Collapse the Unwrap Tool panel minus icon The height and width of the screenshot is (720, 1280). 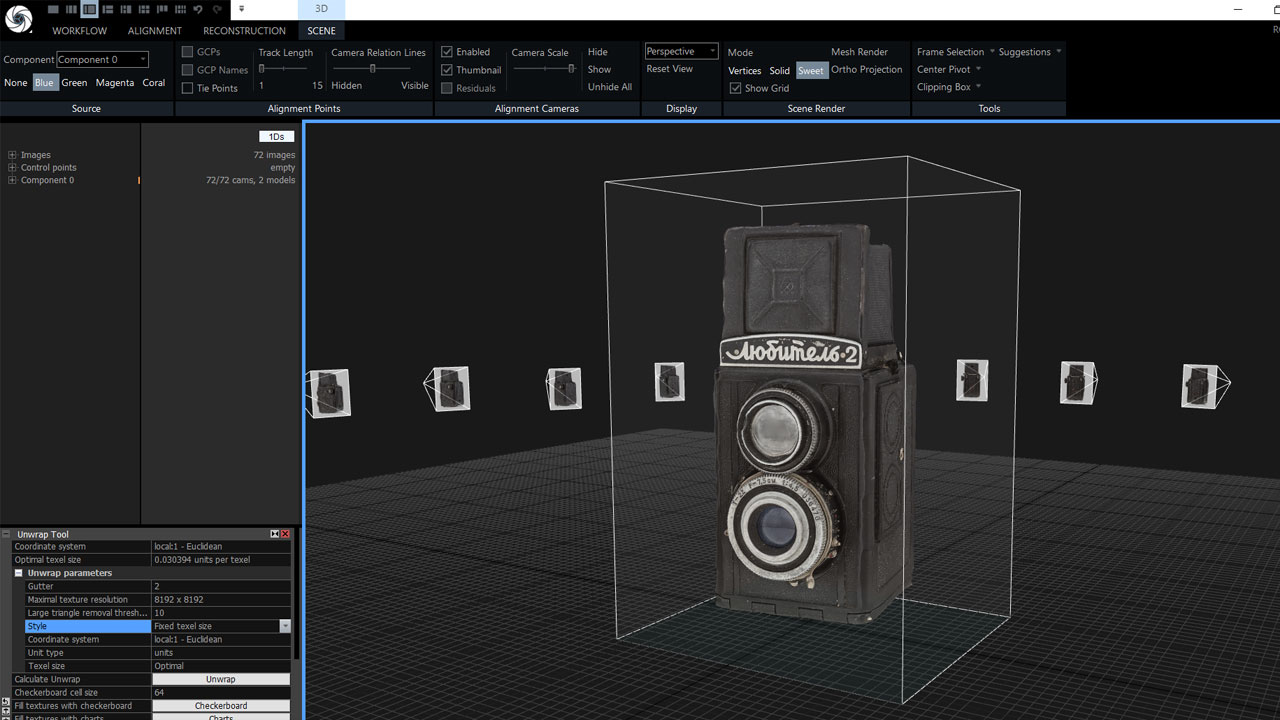click(7, 534)
